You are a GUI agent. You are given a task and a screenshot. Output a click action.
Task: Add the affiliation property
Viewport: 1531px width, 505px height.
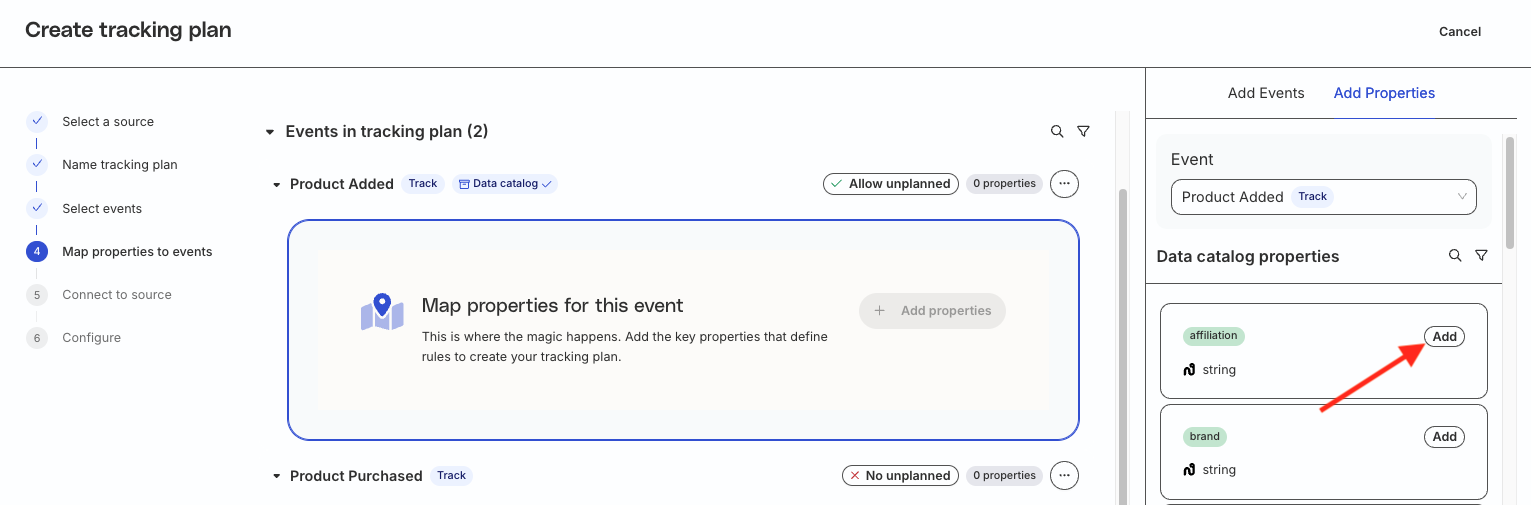tap(1444, 337)
